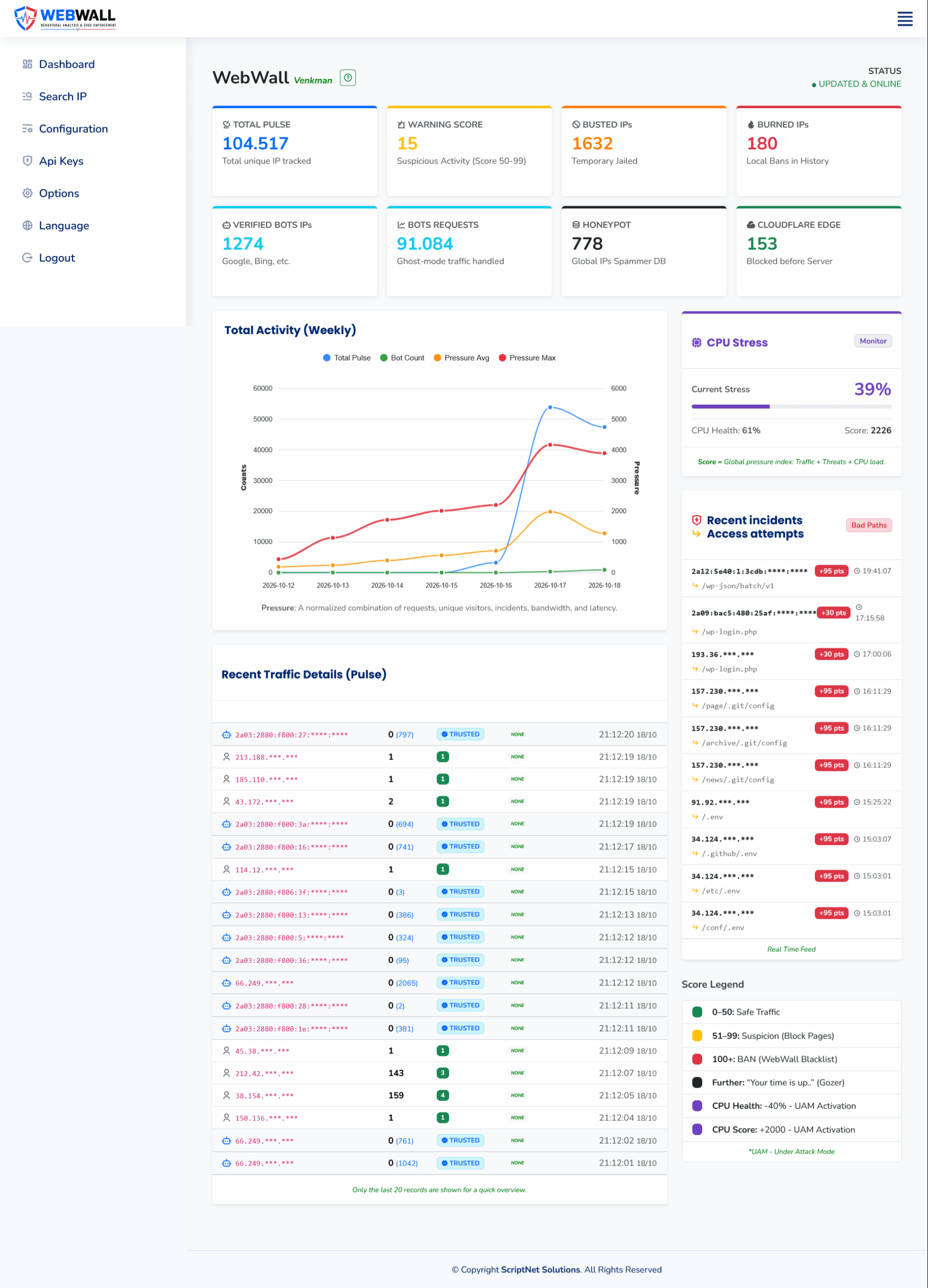This screenshot has height=1288, width=928.
Task: Click bot icon on row 2a03:2880:f800:27
Action: (x=226, y=735)
